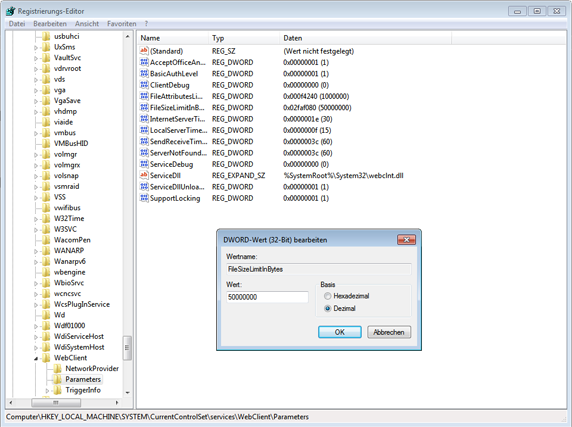Screen dimensions: 572x427
Task: Expand the WcsPlugInService tree node
Action: coord(36,305)
